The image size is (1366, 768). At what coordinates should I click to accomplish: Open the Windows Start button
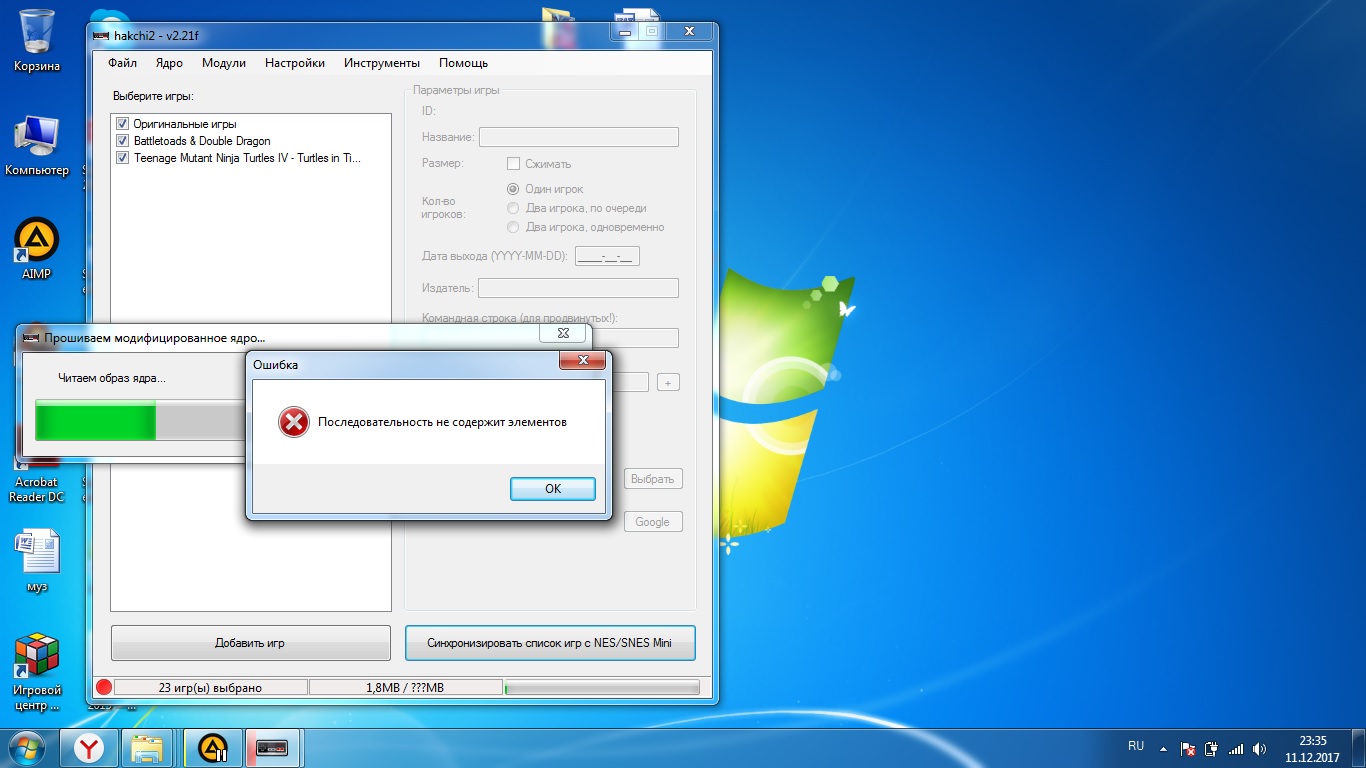click(x=27, y=747)
